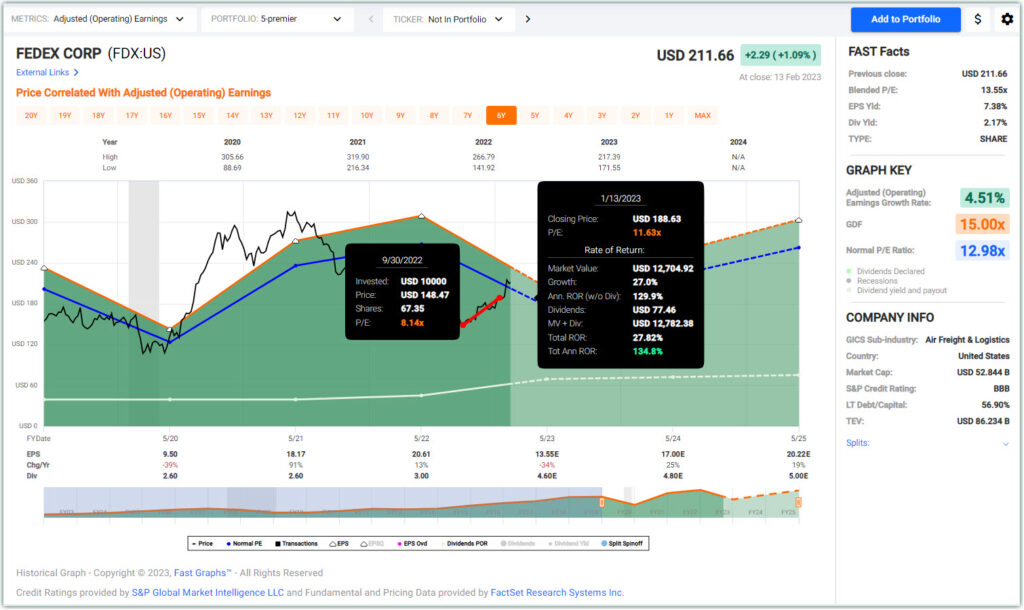Open the settings gear icon
This screenshot has height=610, width=1024.
1006,19
